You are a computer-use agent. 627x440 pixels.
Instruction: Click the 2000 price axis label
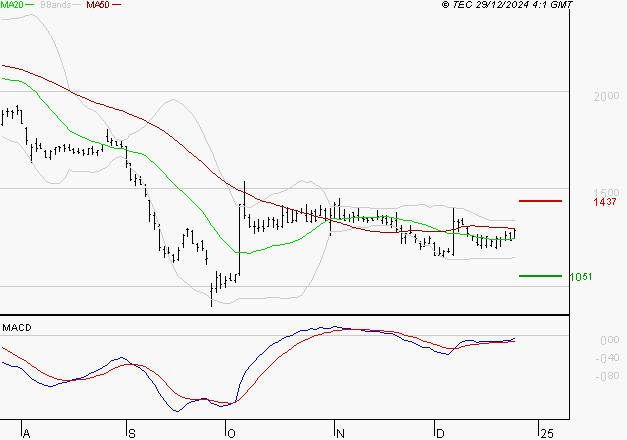tap(606, 96)
